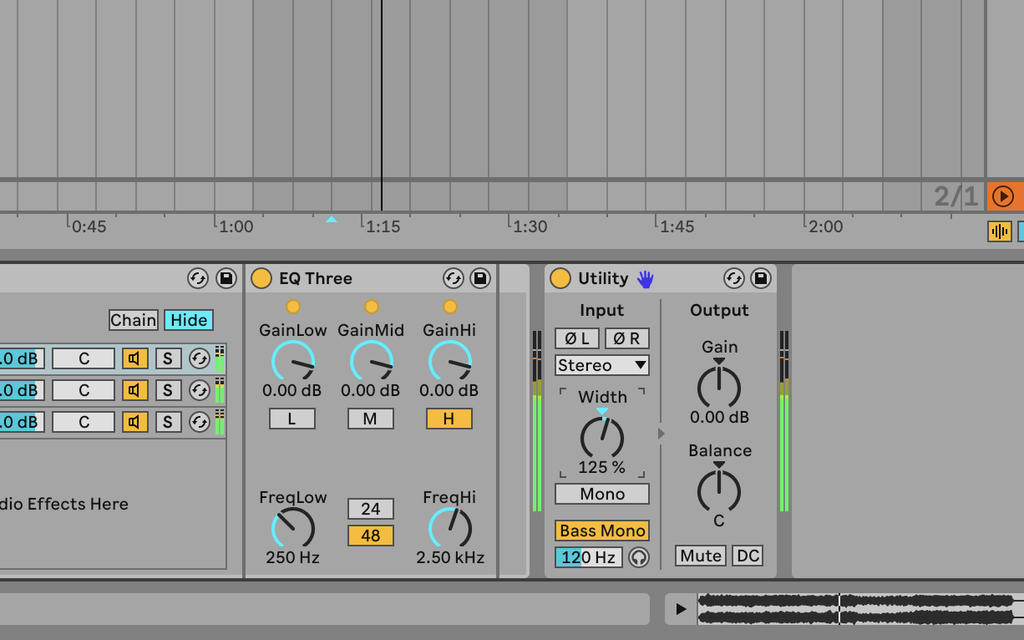Viewport: 1024px width, 640px height.
Task: Deactivate the Bass Mono toggle
Action: [601, 530]
